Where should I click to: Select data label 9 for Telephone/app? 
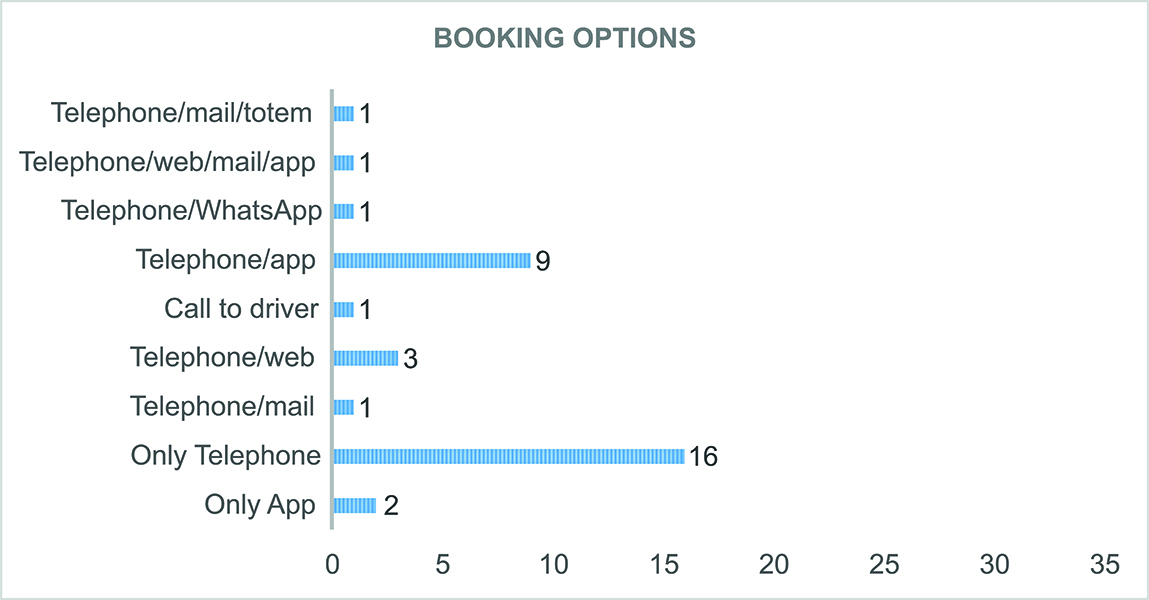point(543,261)
